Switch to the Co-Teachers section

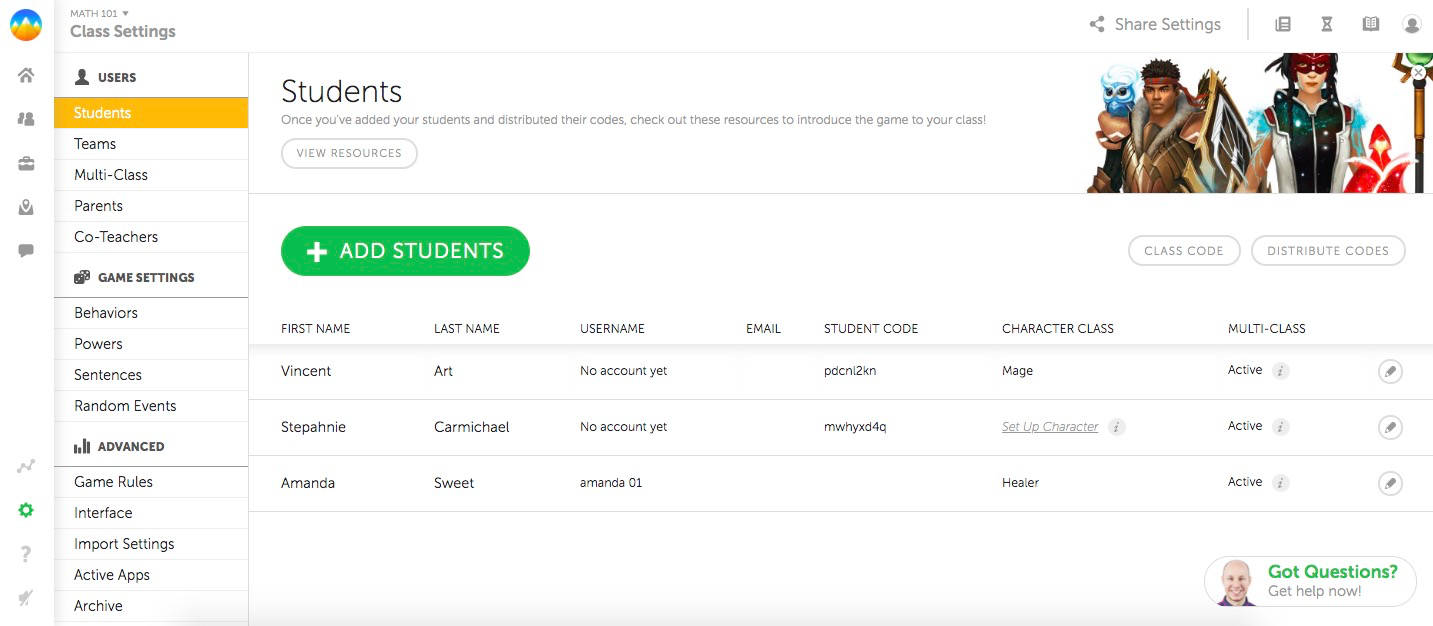[x=115, y=237]
